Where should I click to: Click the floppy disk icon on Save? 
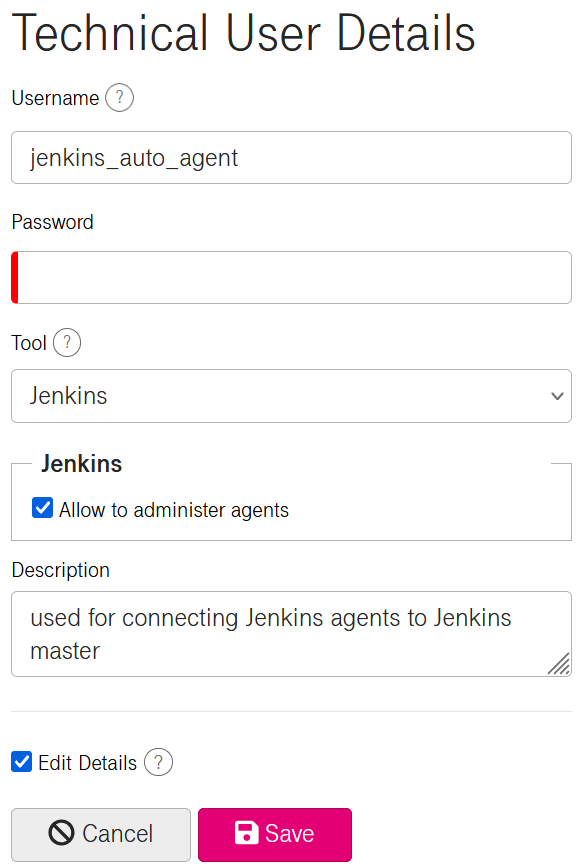tap(247, 833)
